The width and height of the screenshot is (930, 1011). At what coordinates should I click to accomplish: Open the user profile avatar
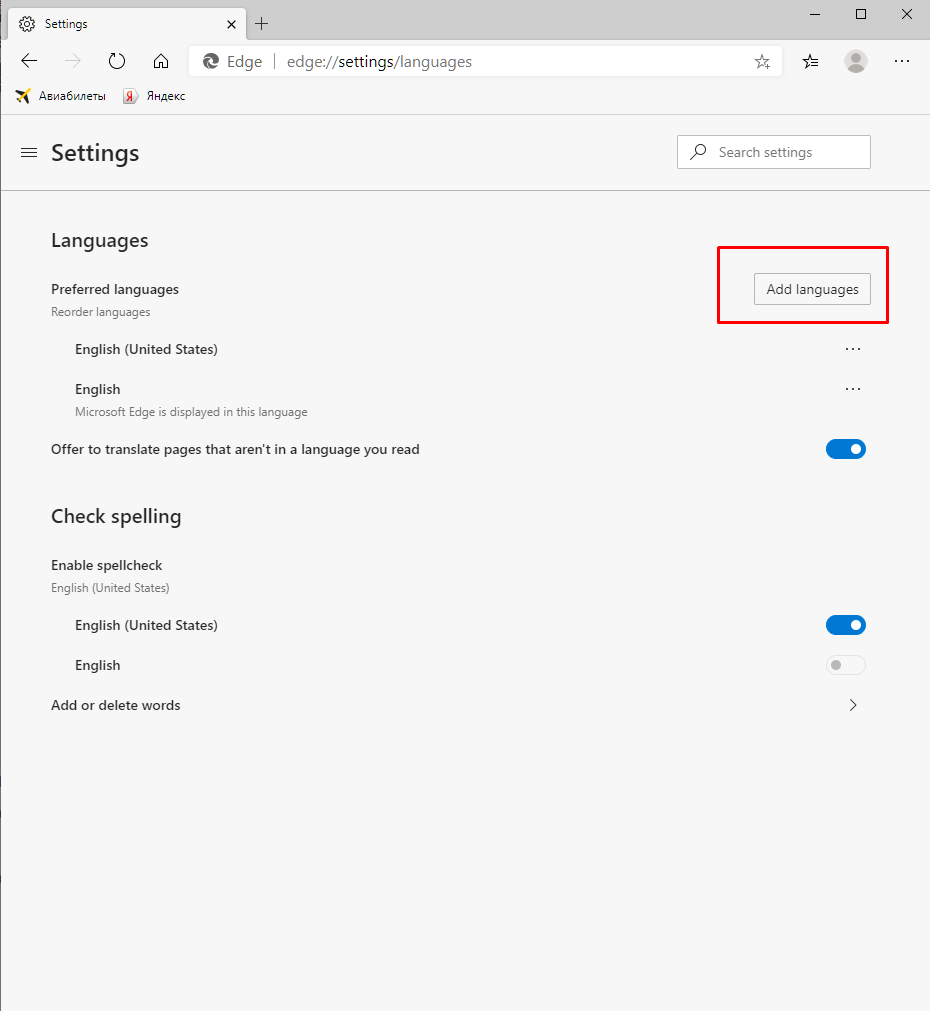point(856,61)
